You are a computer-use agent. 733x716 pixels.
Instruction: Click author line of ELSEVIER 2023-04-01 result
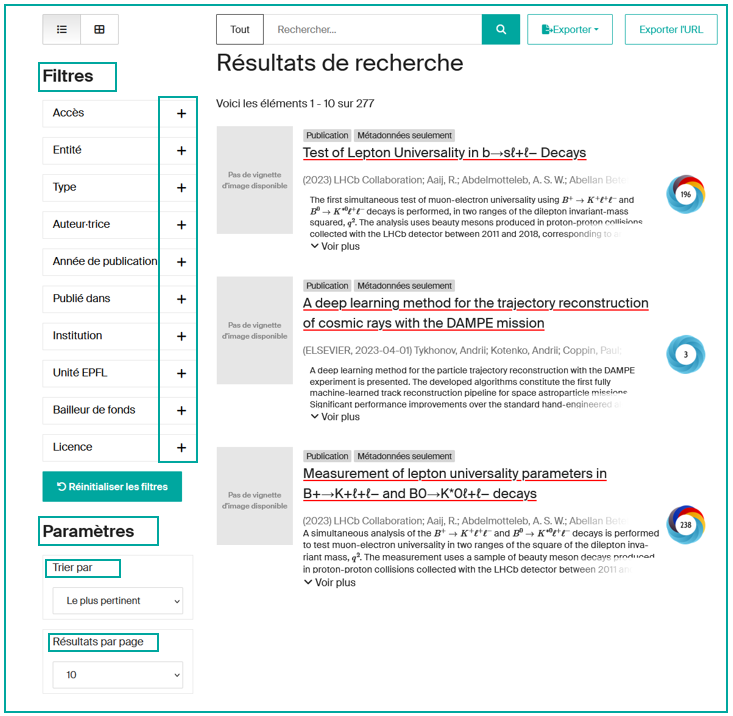pyautogui.click(x=462, y=351)
